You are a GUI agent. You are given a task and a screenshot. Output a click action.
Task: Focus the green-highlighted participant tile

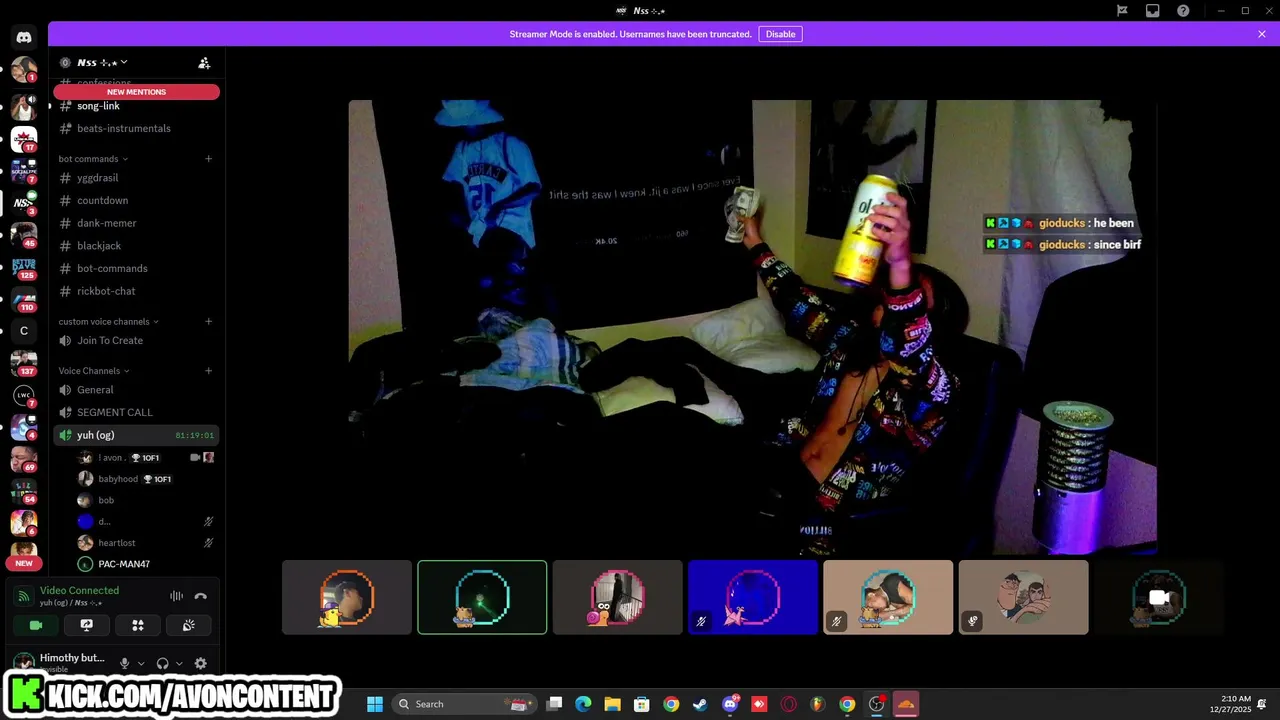(482, 597)
